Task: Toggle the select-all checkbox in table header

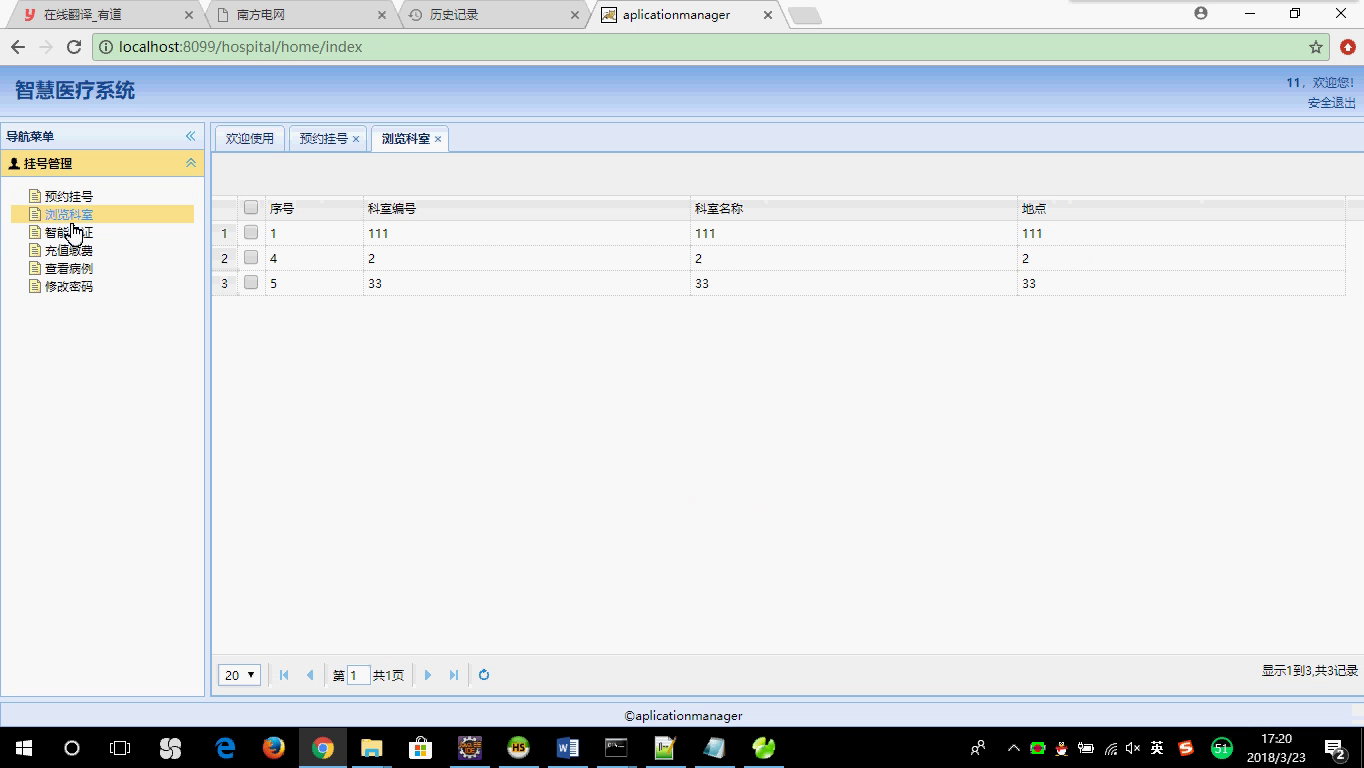Action: coord(251,208)
